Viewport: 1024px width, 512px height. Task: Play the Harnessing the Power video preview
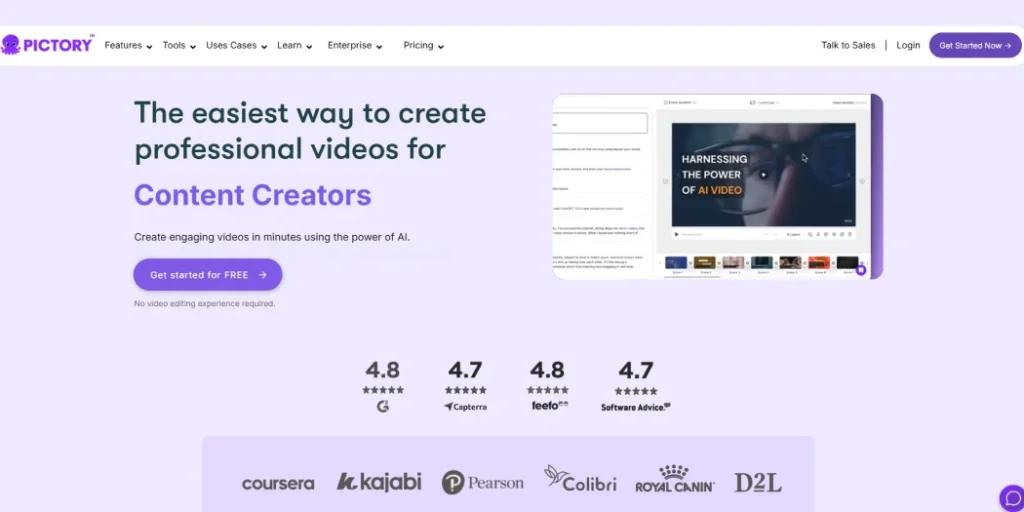[763, 174]
